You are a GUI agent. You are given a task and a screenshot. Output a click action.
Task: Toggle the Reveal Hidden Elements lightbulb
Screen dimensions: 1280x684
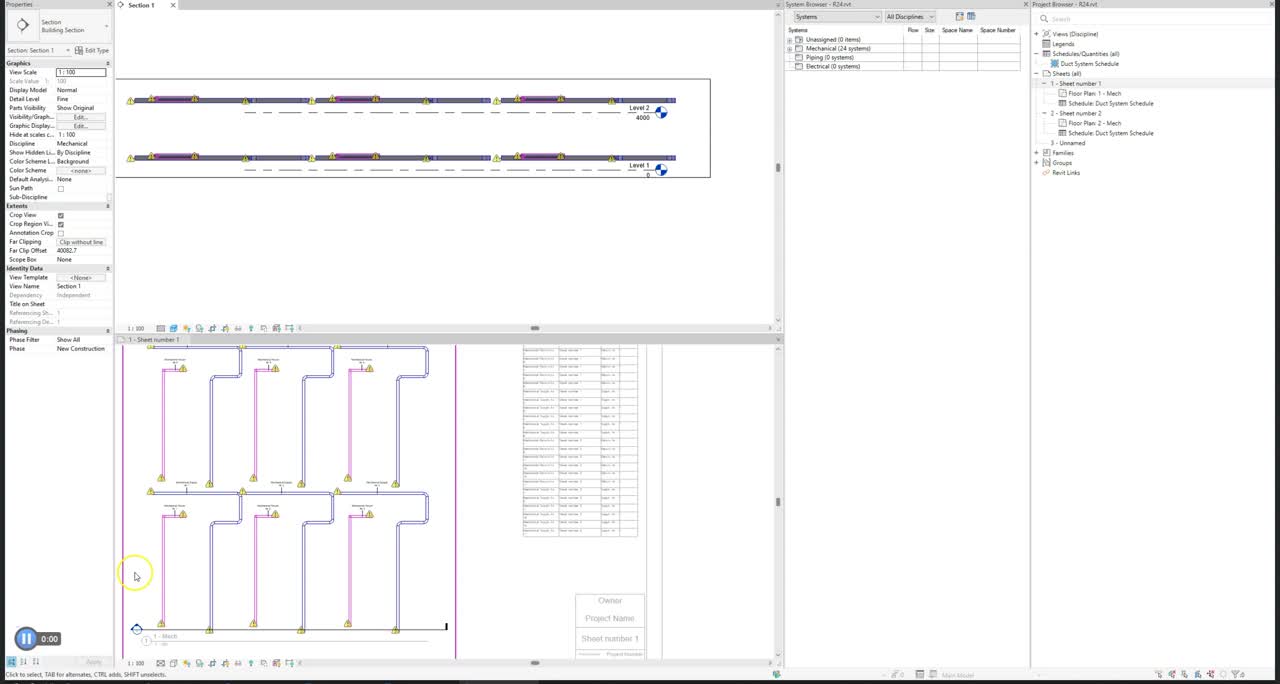pos(250,328)
